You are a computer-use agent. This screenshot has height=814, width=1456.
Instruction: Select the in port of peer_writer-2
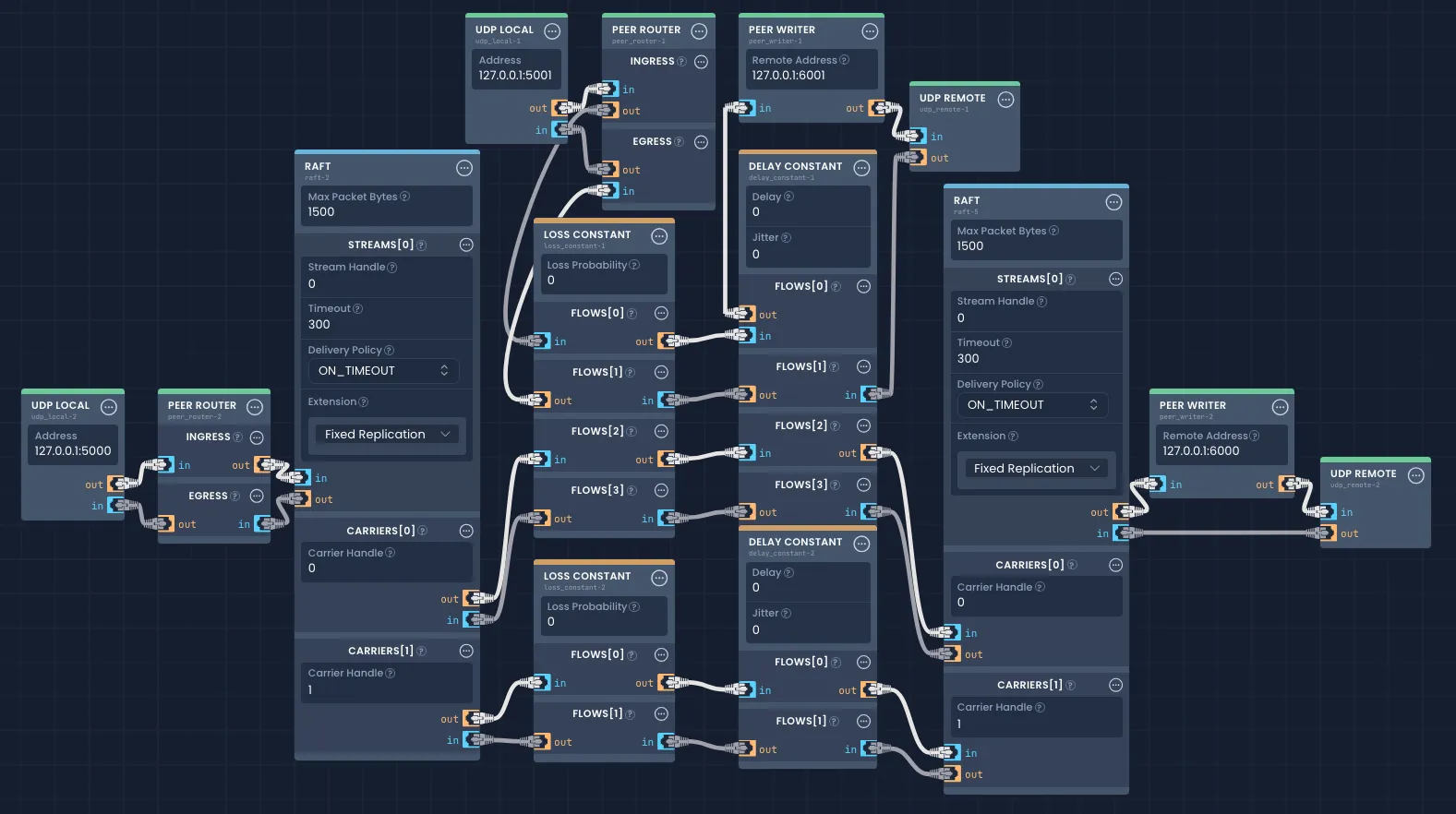pyautogui.click(x=1157, y=484)
